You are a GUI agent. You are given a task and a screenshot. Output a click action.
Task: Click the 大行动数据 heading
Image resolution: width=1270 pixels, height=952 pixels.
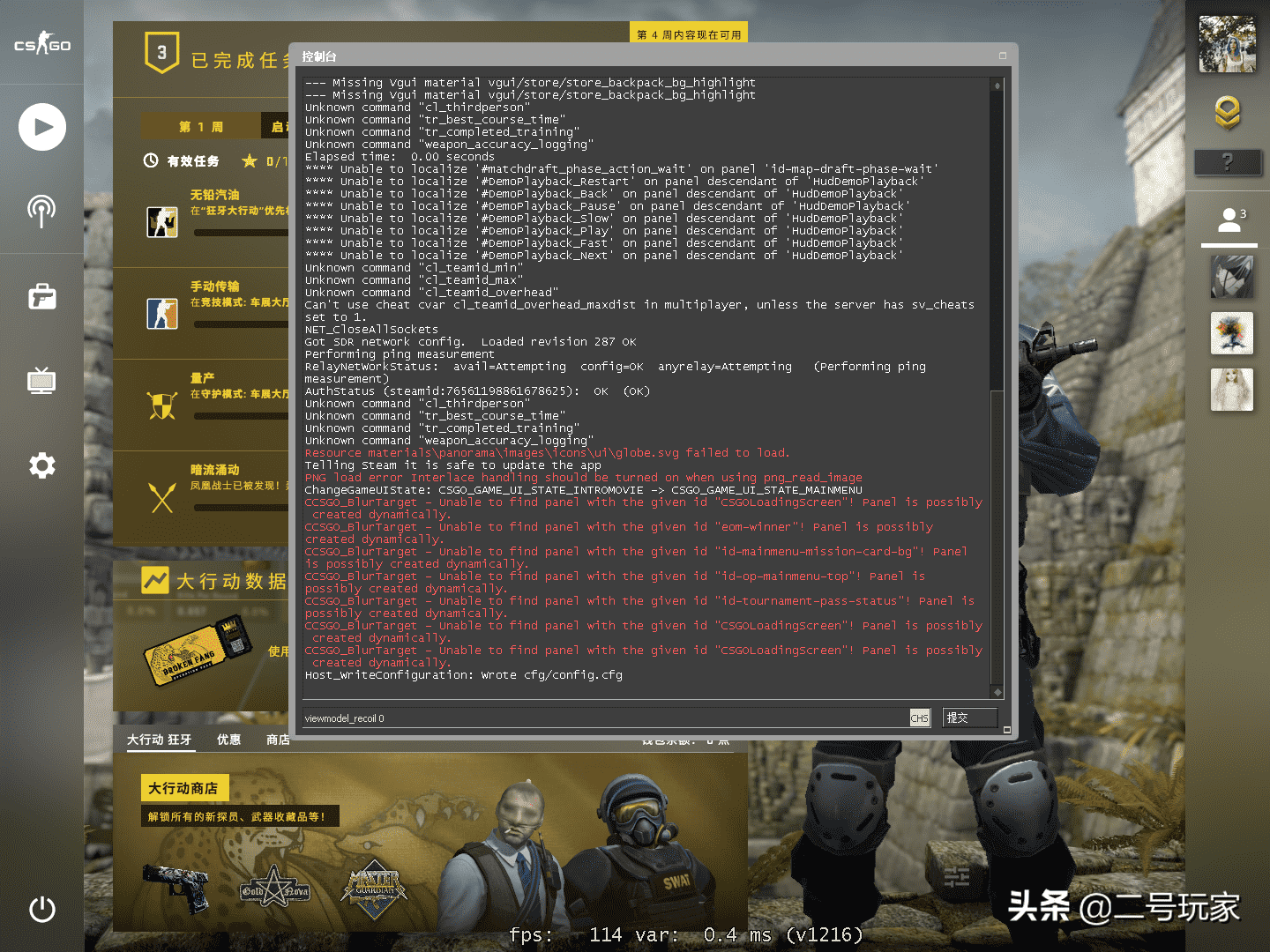pos(232,581)
